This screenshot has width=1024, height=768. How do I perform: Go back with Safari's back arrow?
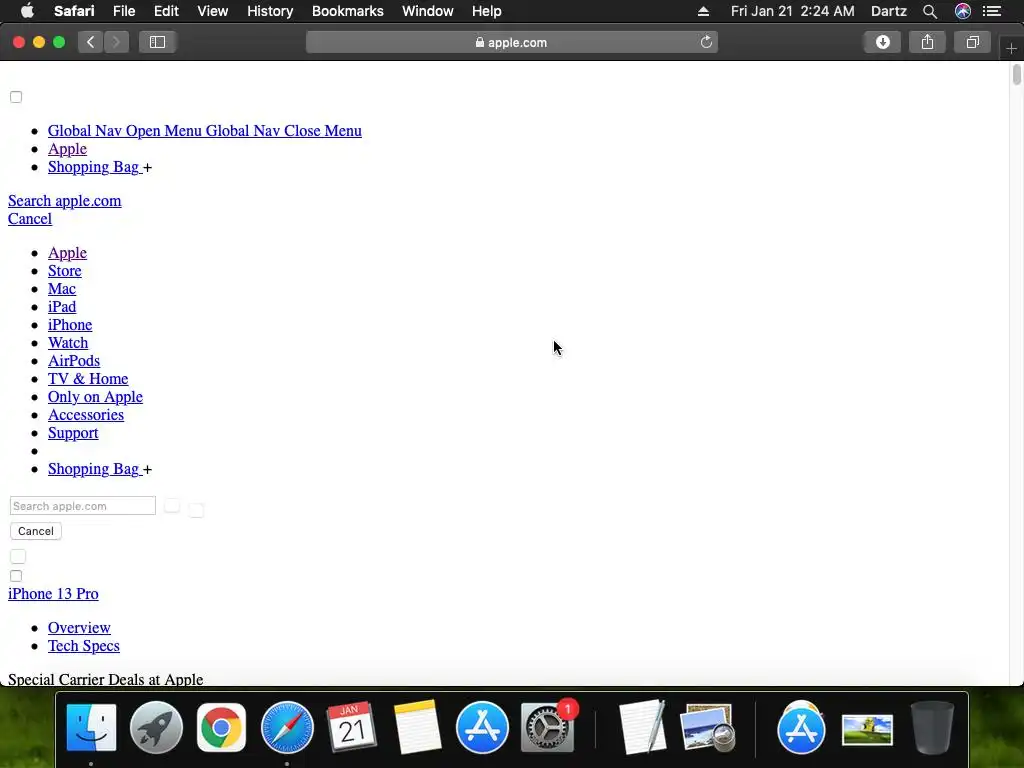[x=91, y=42]
